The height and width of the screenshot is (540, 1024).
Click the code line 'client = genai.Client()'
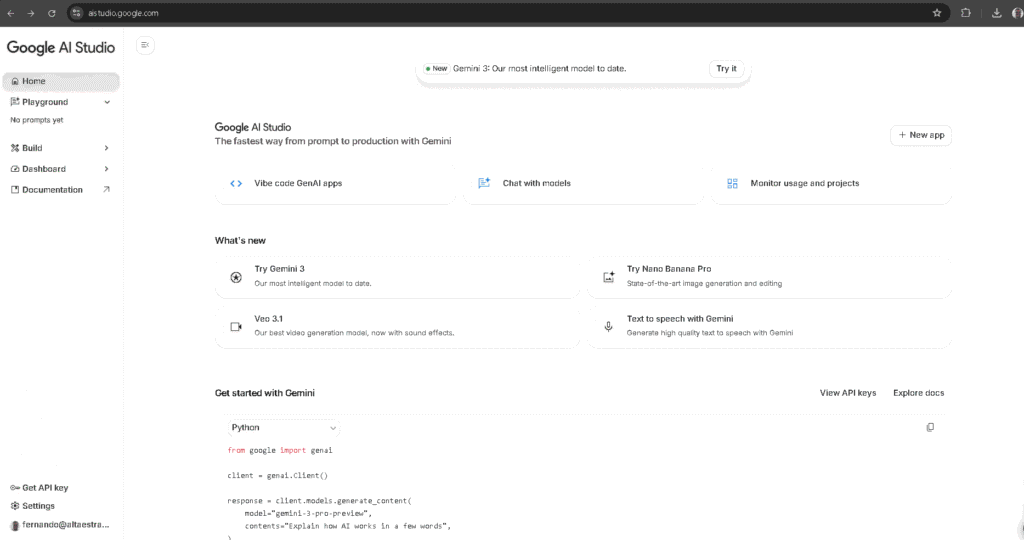point(278,475)
